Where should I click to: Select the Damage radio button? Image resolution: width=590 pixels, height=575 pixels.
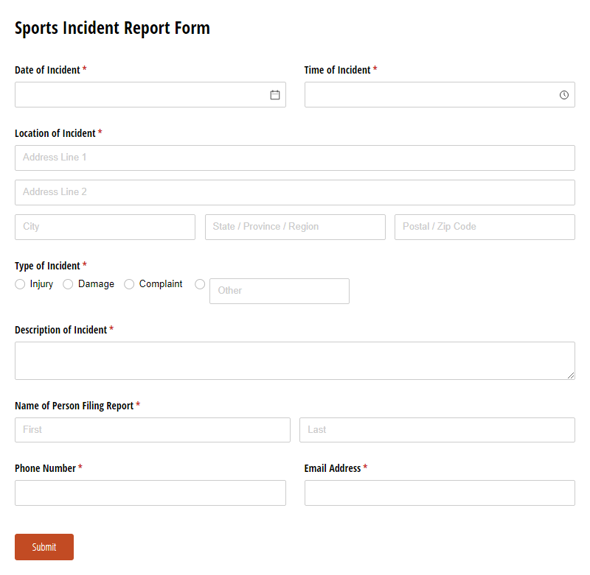pyautogui.click(x=68, y=284)
